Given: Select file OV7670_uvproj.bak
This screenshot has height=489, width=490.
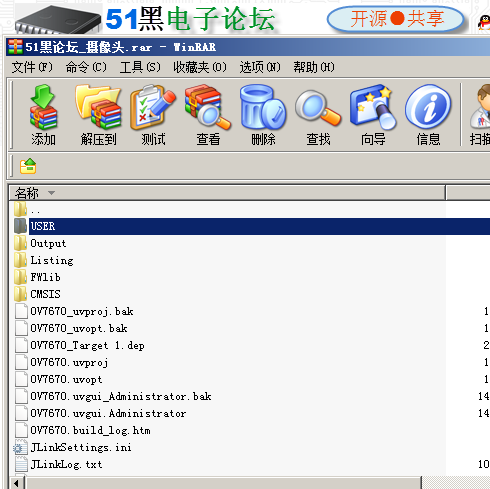Looking at the screenshot, I should pos(82,311).
